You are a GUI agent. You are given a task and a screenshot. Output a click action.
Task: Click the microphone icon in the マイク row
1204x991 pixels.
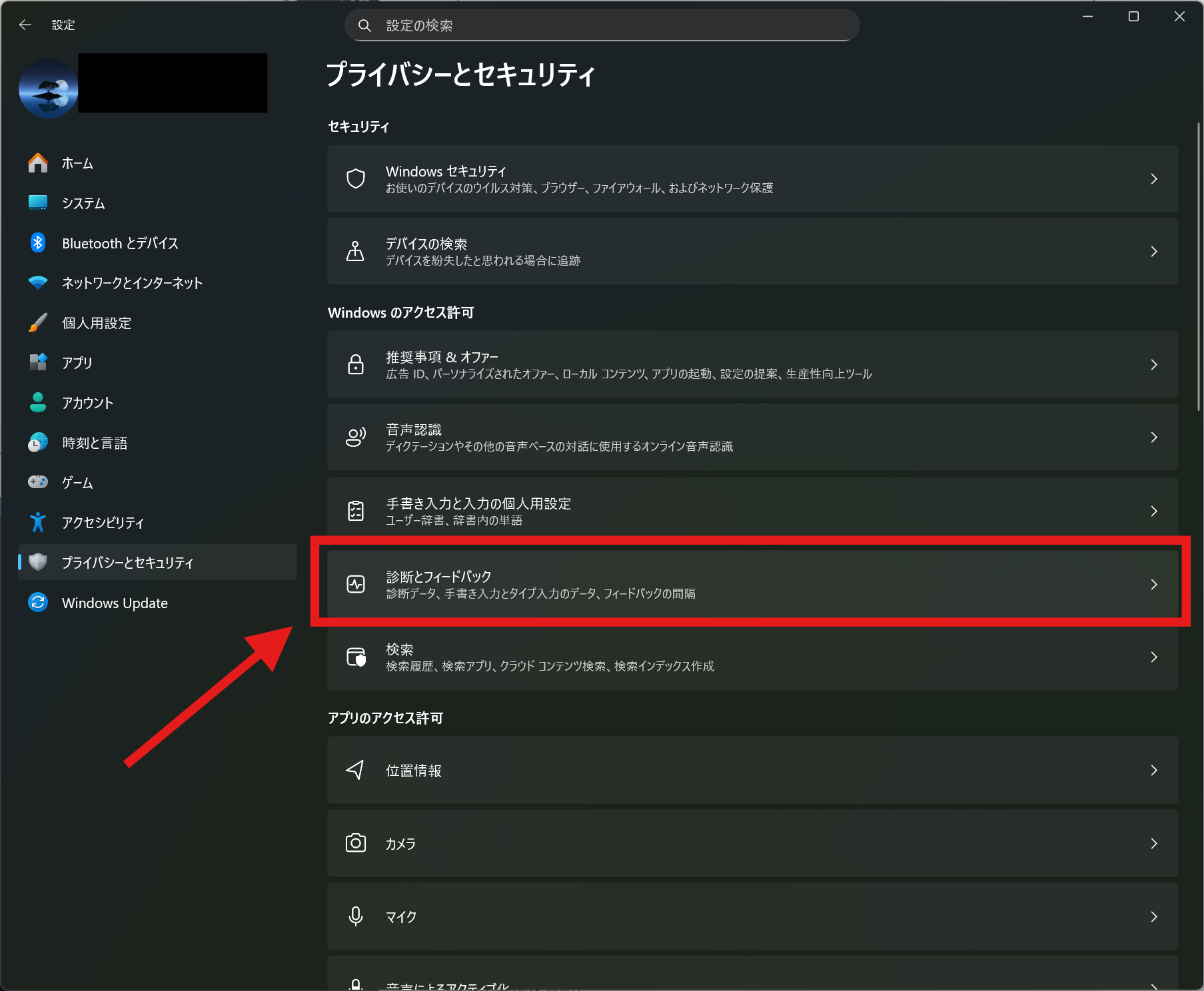pos(356,916)
